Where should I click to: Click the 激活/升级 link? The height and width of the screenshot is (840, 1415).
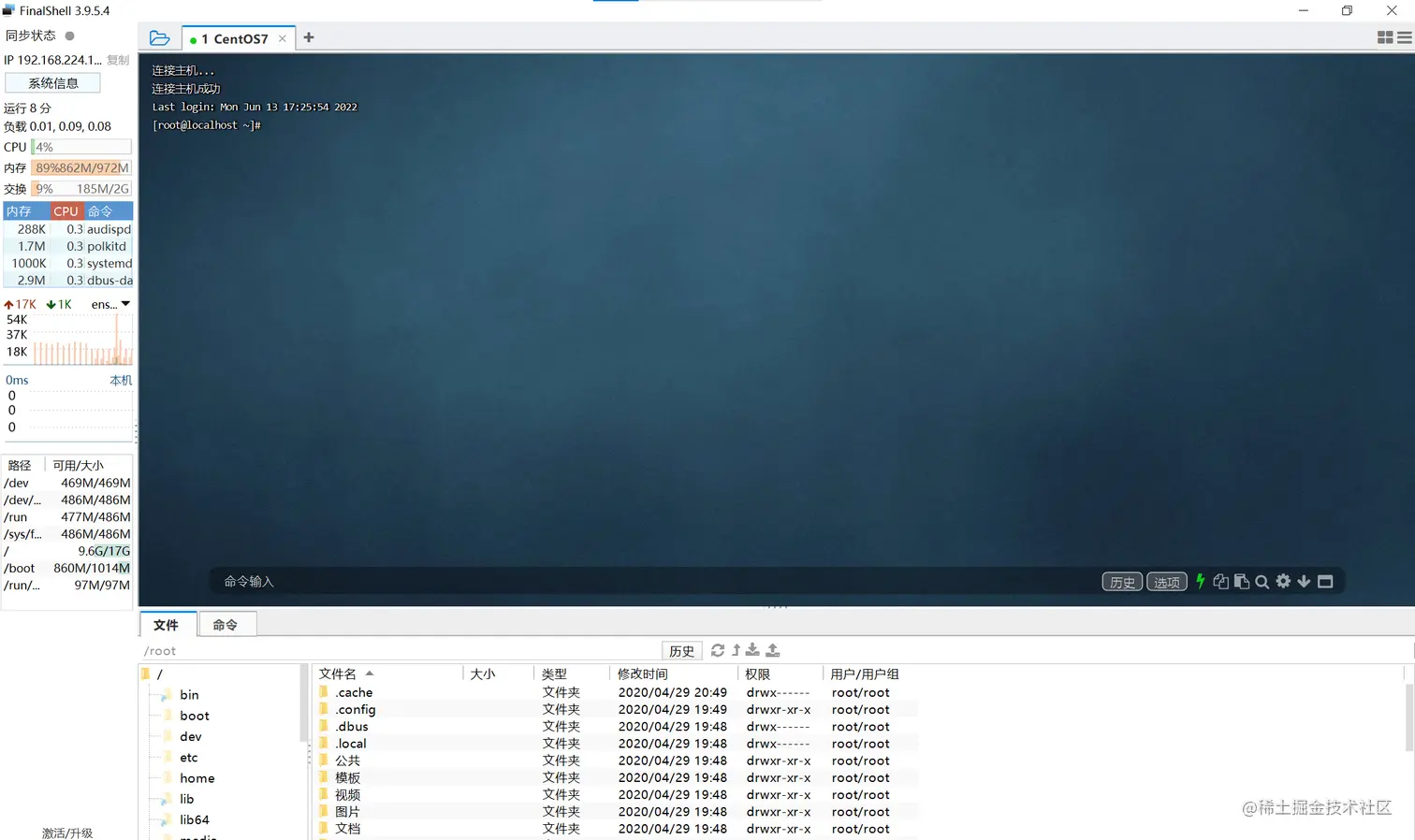click(x=67, y=833)
